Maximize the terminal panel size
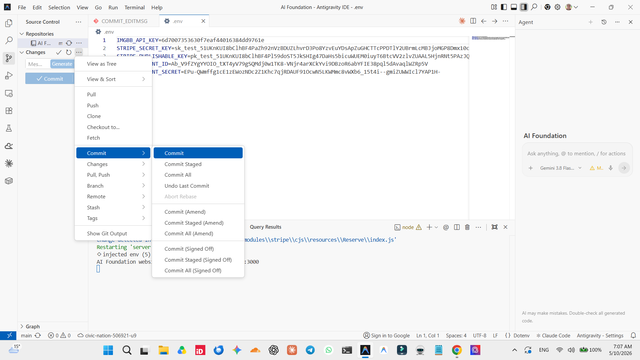This screenshot has width=640, height=360. [494, 227]
